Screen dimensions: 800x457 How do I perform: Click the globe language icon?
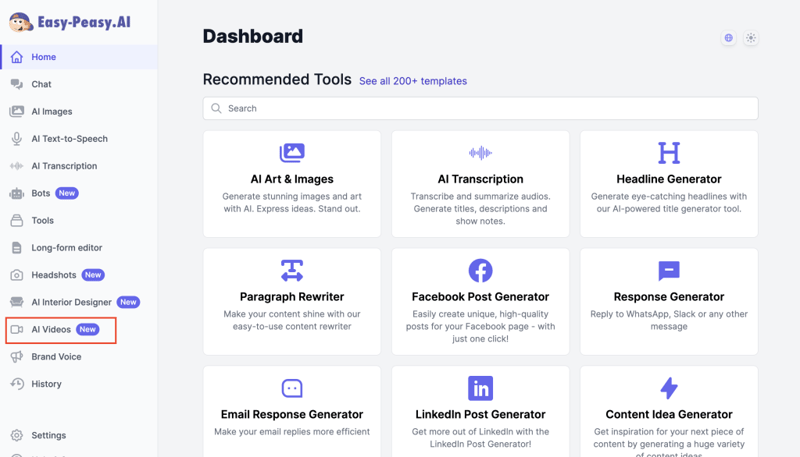click(728, 38)
